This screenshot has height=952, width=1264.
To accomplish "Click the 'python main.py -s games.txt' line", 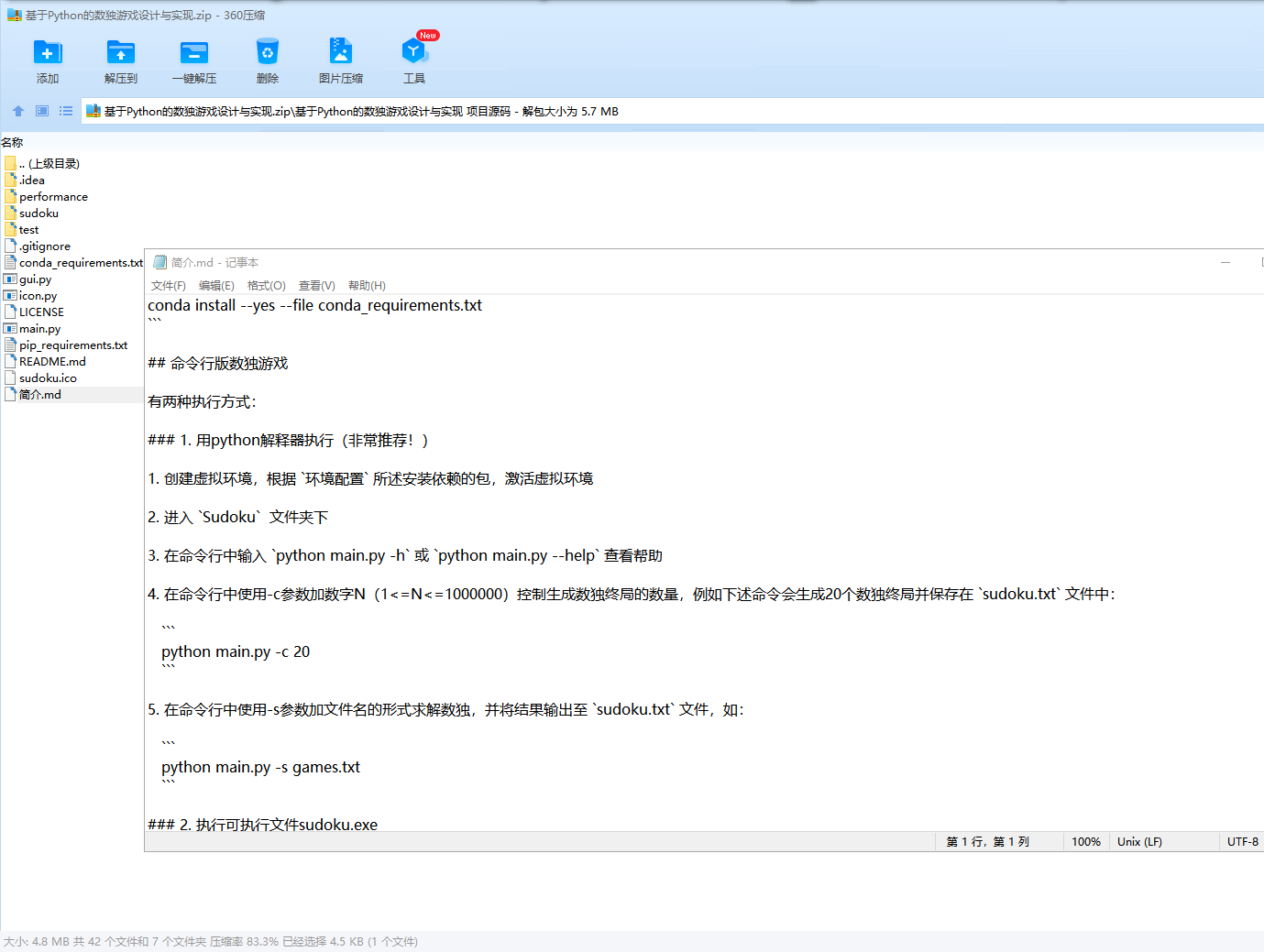I will point(261,767).
